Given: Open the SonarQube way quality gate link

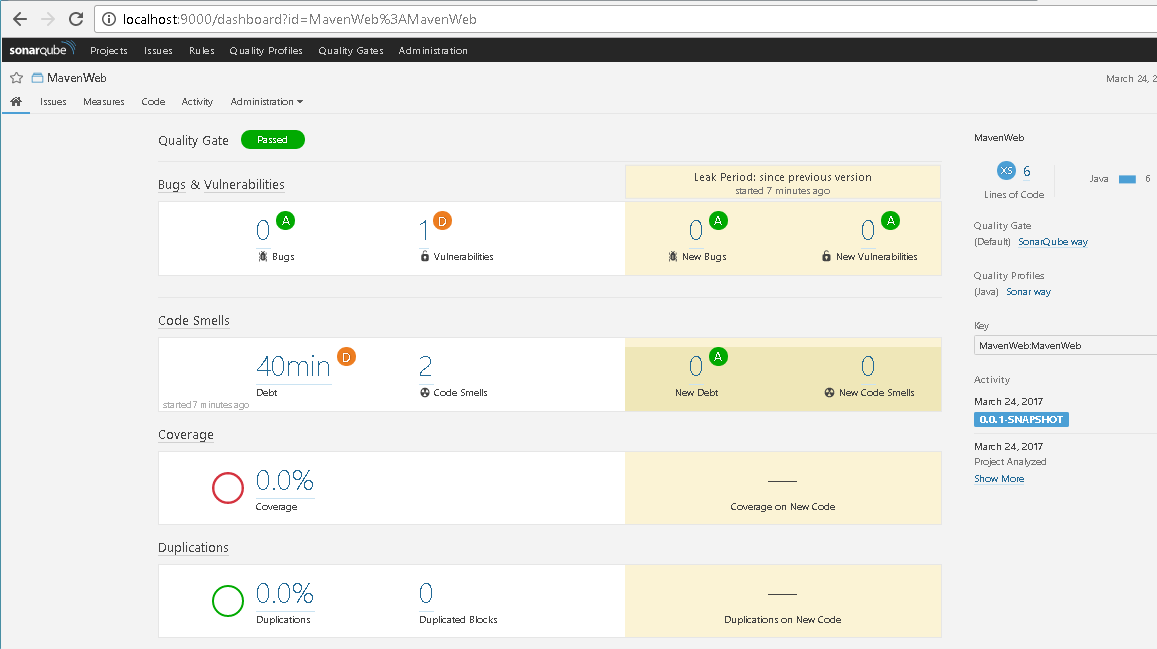Looking at the screenshot, I should pos(1052,242).
